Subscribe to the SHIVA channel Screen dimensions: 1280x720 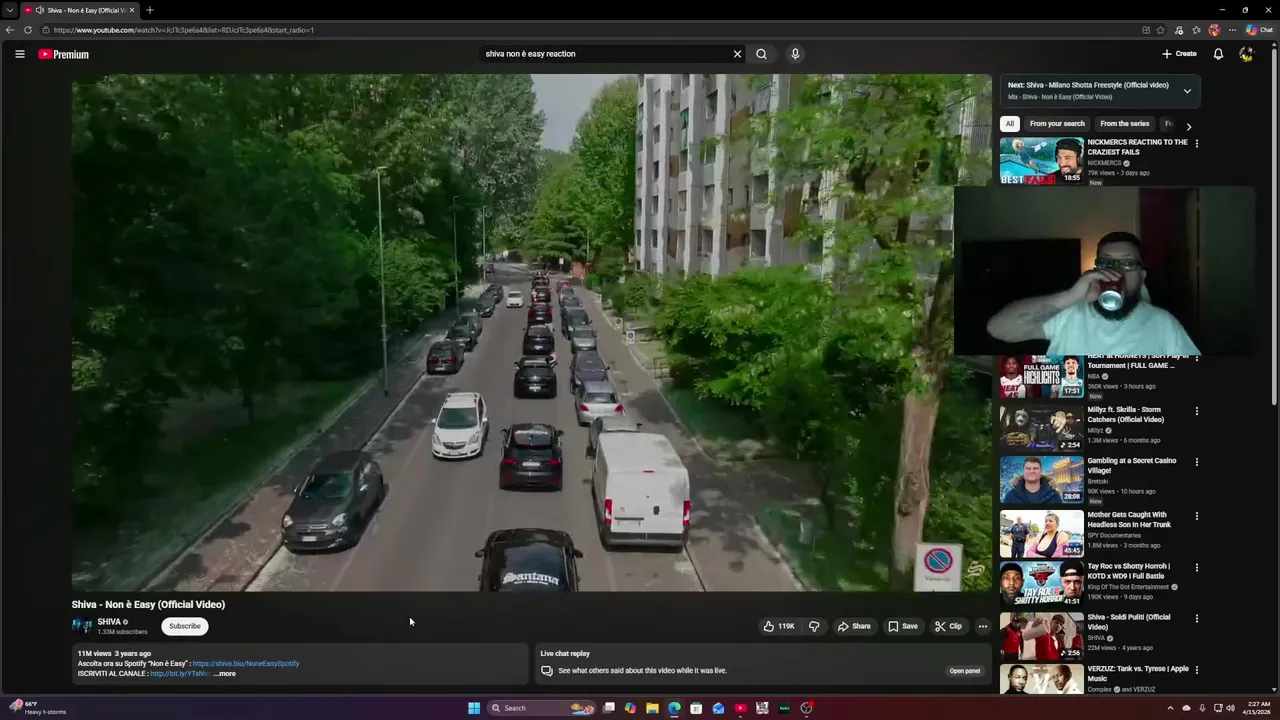pyautogui.click(x=184, y=626)
